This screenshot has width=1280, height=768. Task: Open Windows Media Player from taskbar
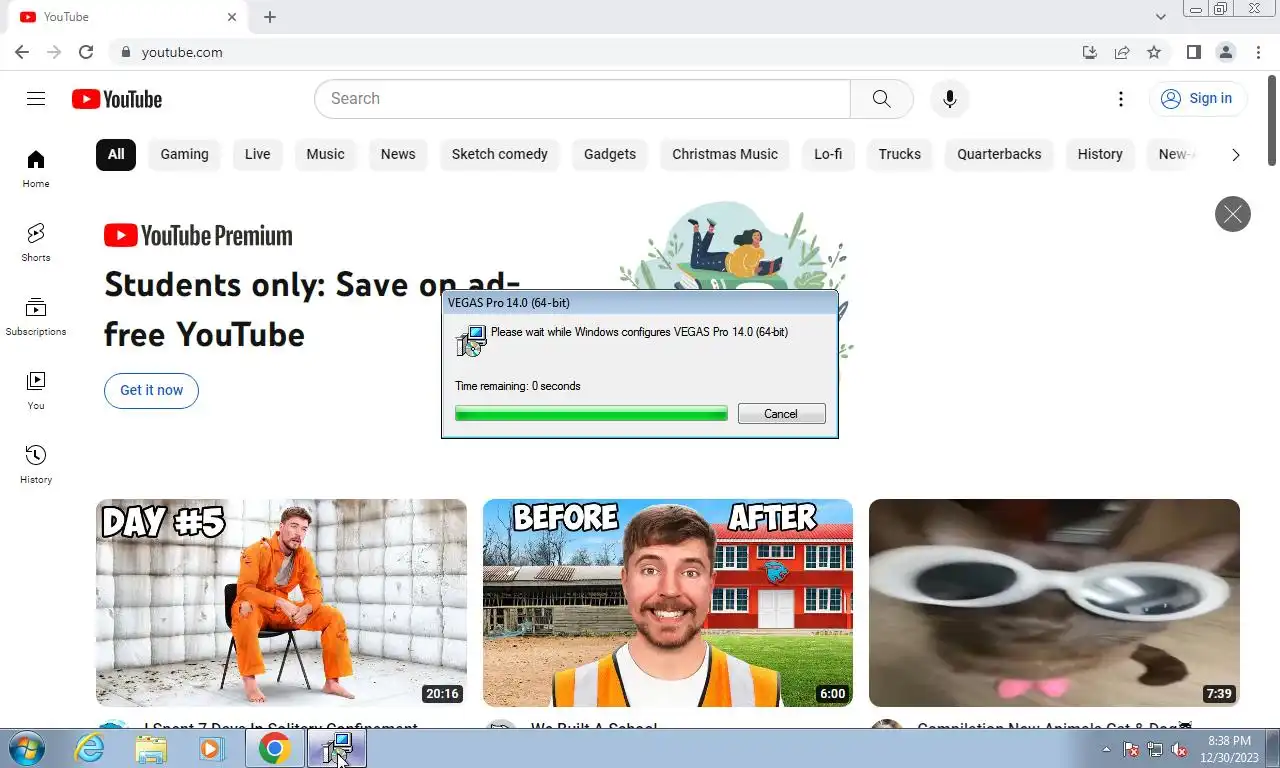click(x=212, y=749)
